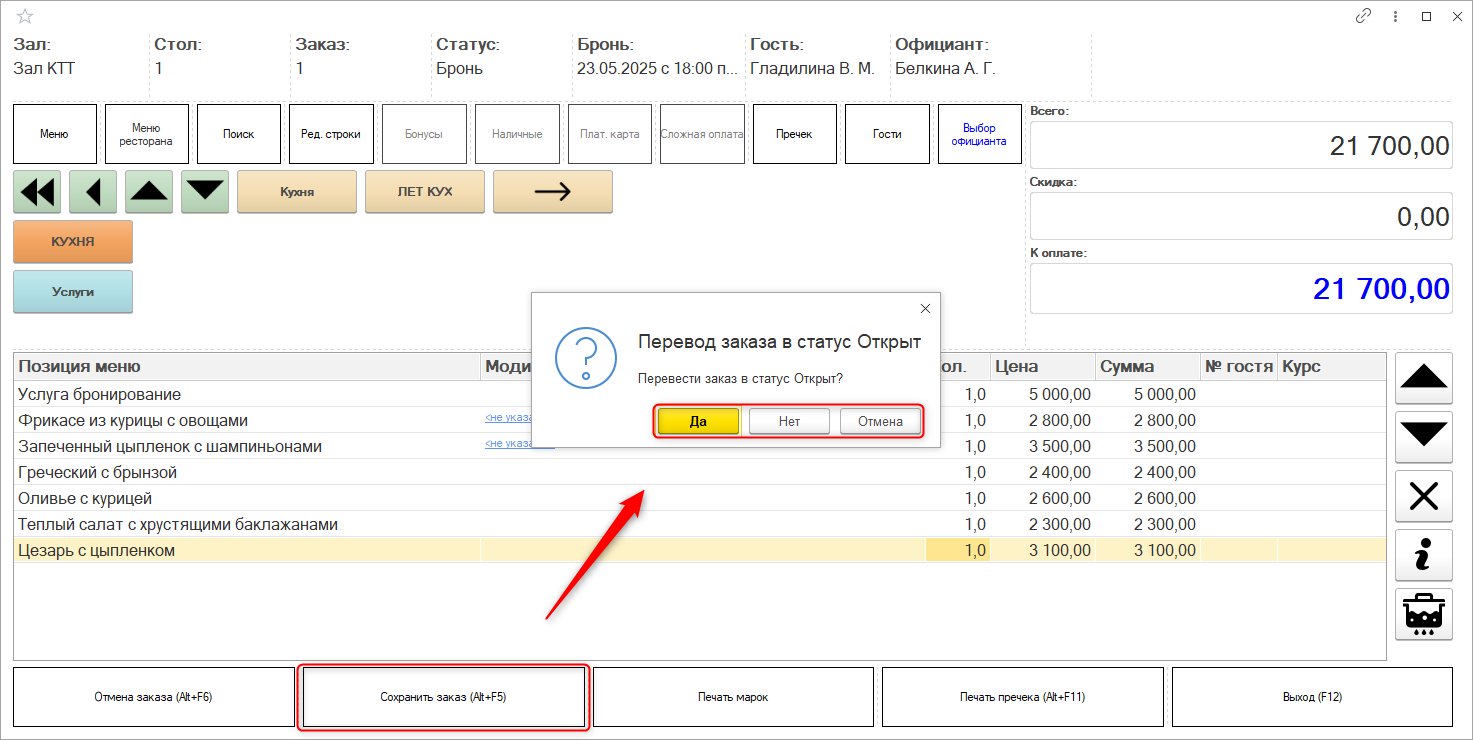This screenshot has height=740, width=1473.
Task: Click the № гостя column header
Action: (1239, 367)
